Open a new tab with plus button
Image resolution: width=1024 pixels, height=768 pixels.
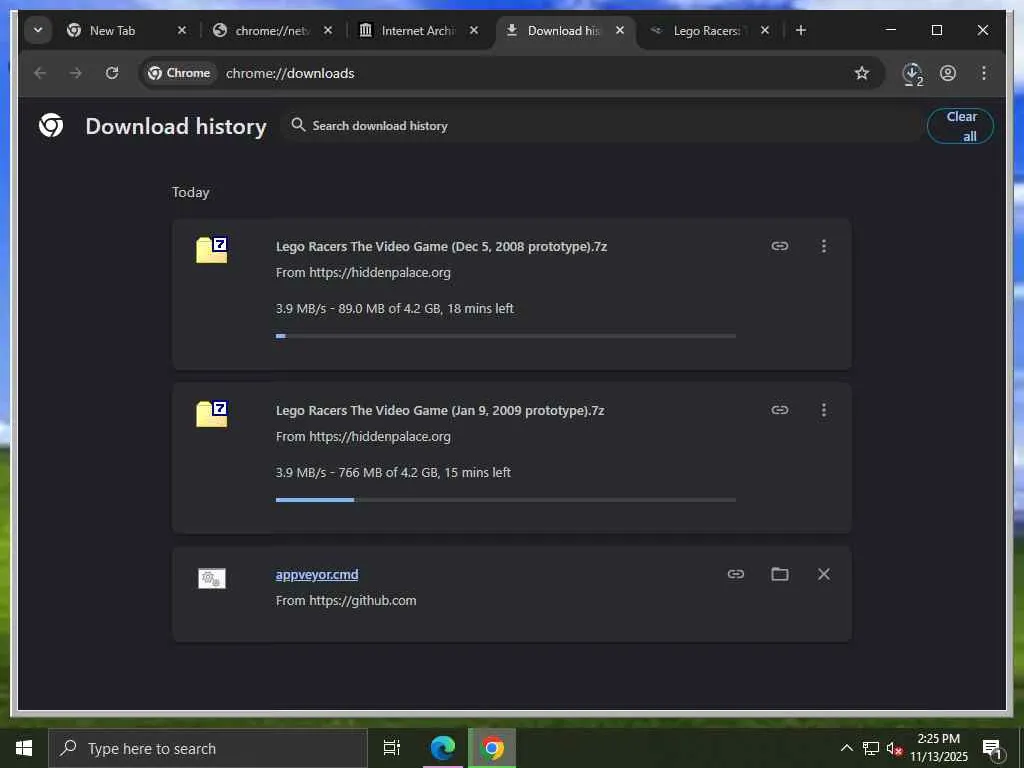click(x=801, y=30)
